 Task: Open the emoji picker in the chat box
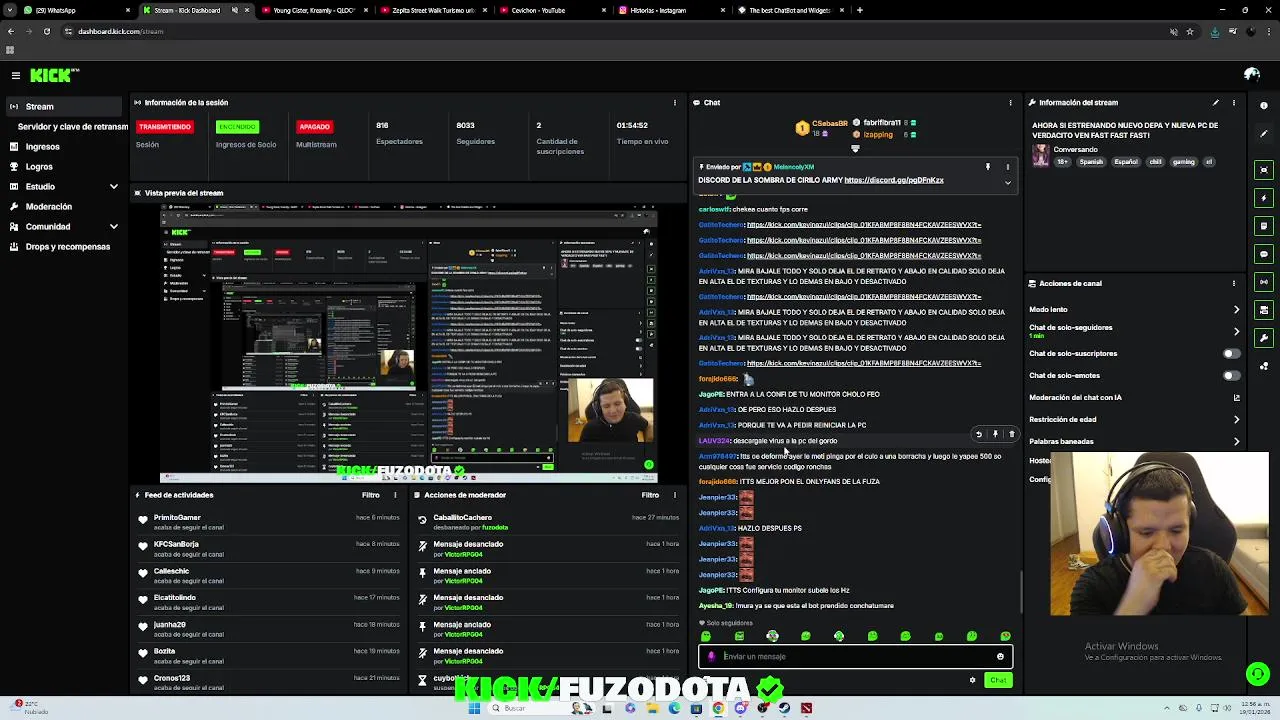pos(1000,657)
